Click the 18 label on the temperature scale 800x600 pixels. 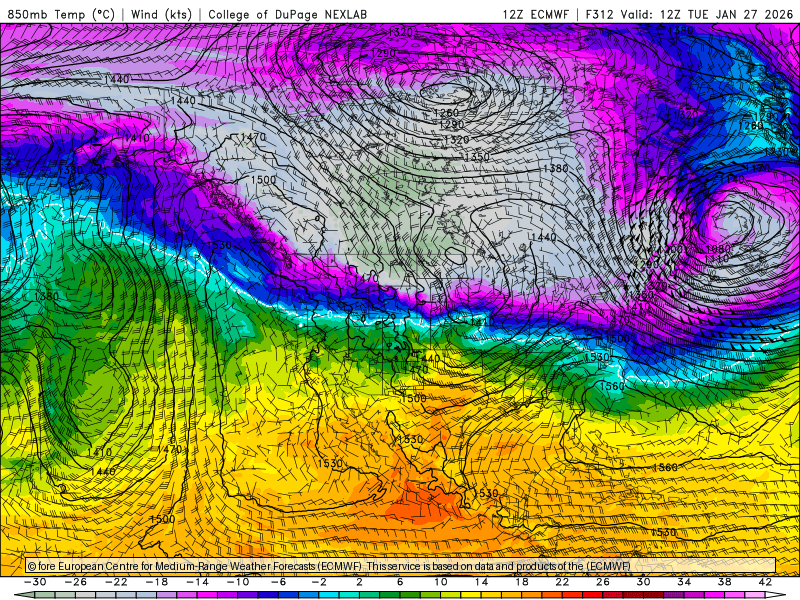(521, 582)
